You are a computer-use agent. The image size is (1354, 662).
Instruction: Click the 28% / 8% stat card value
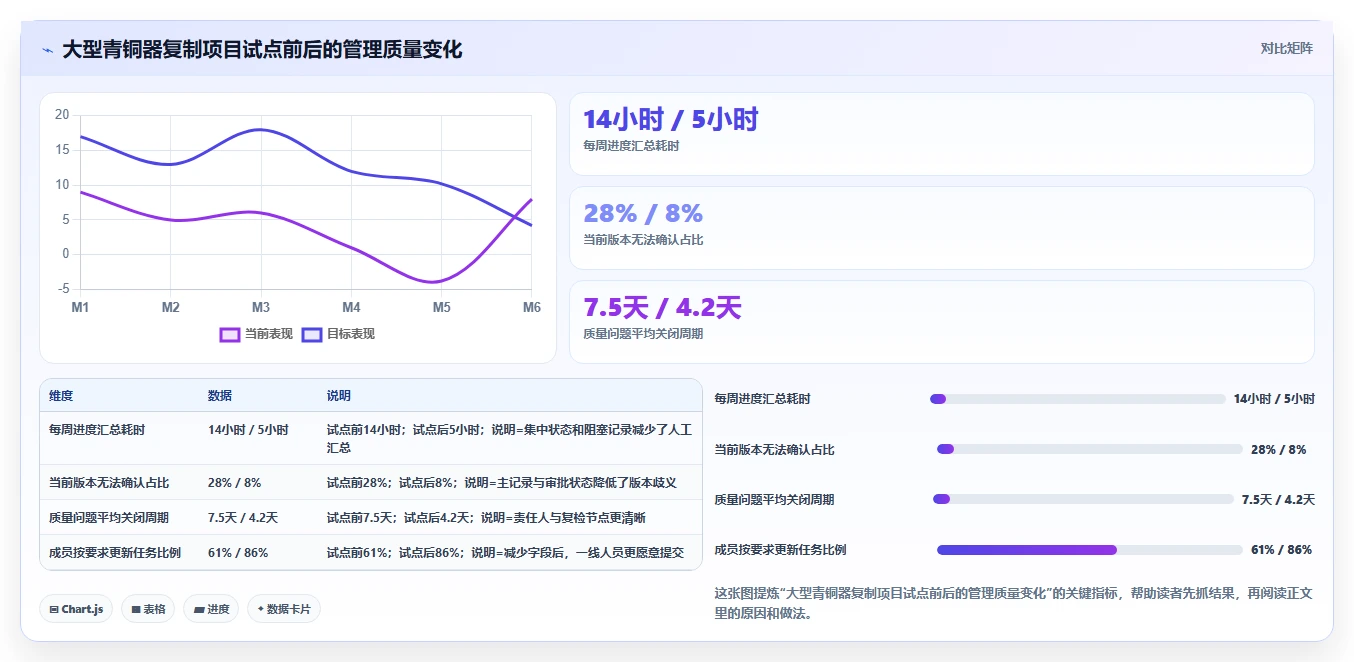pyautogui.click(x=643, y=213)
